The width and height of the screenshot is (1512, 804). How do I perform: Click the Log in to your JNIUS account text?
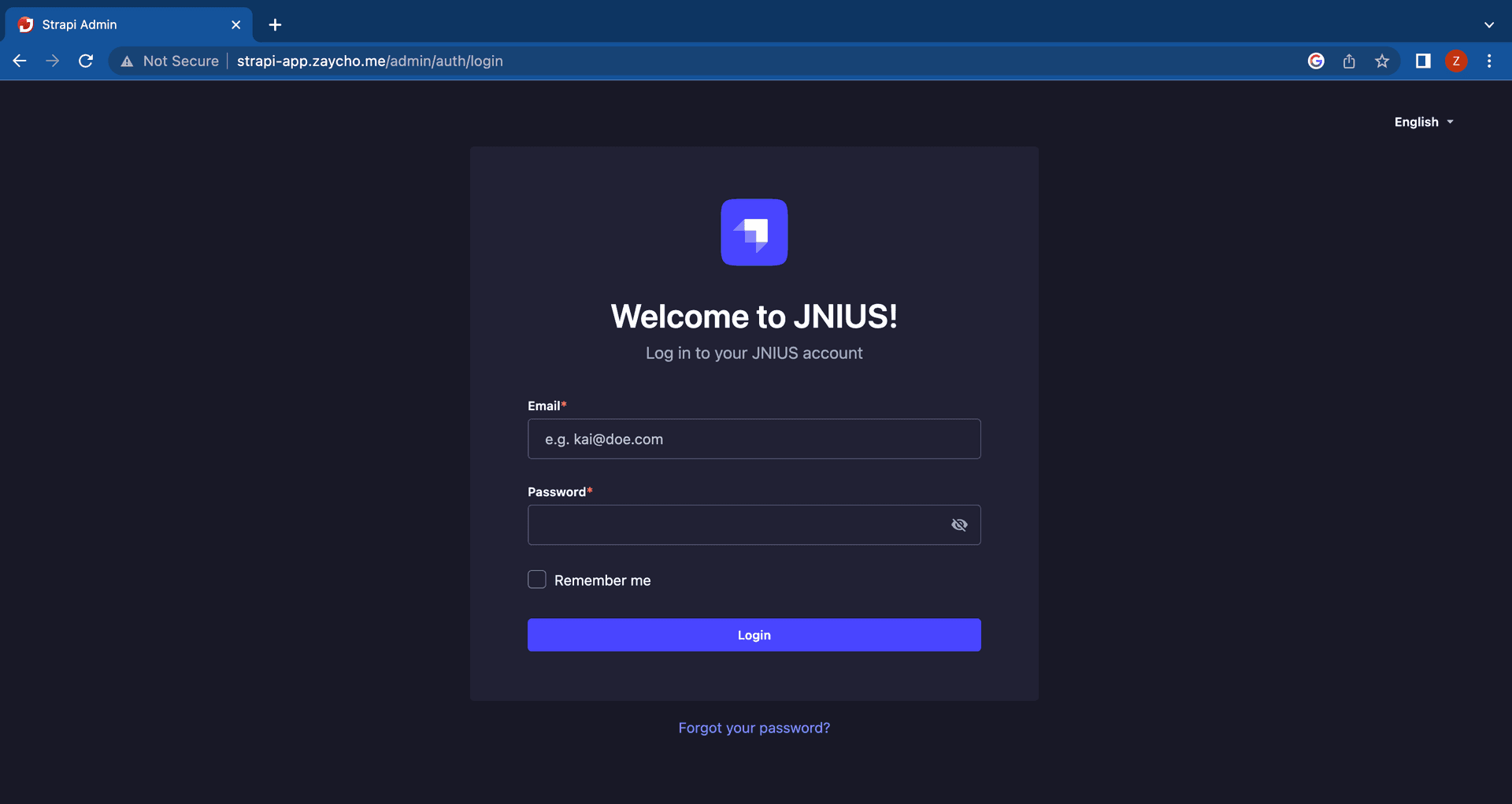click(x=754, y=353)
